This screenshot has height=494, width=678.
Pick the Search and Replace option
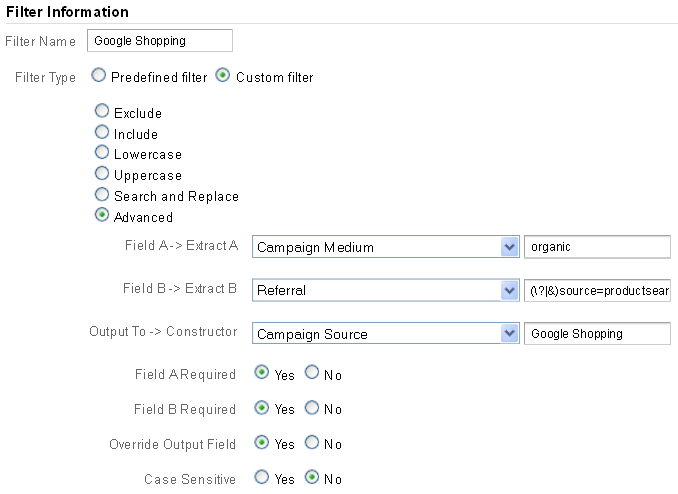(101, 196)
